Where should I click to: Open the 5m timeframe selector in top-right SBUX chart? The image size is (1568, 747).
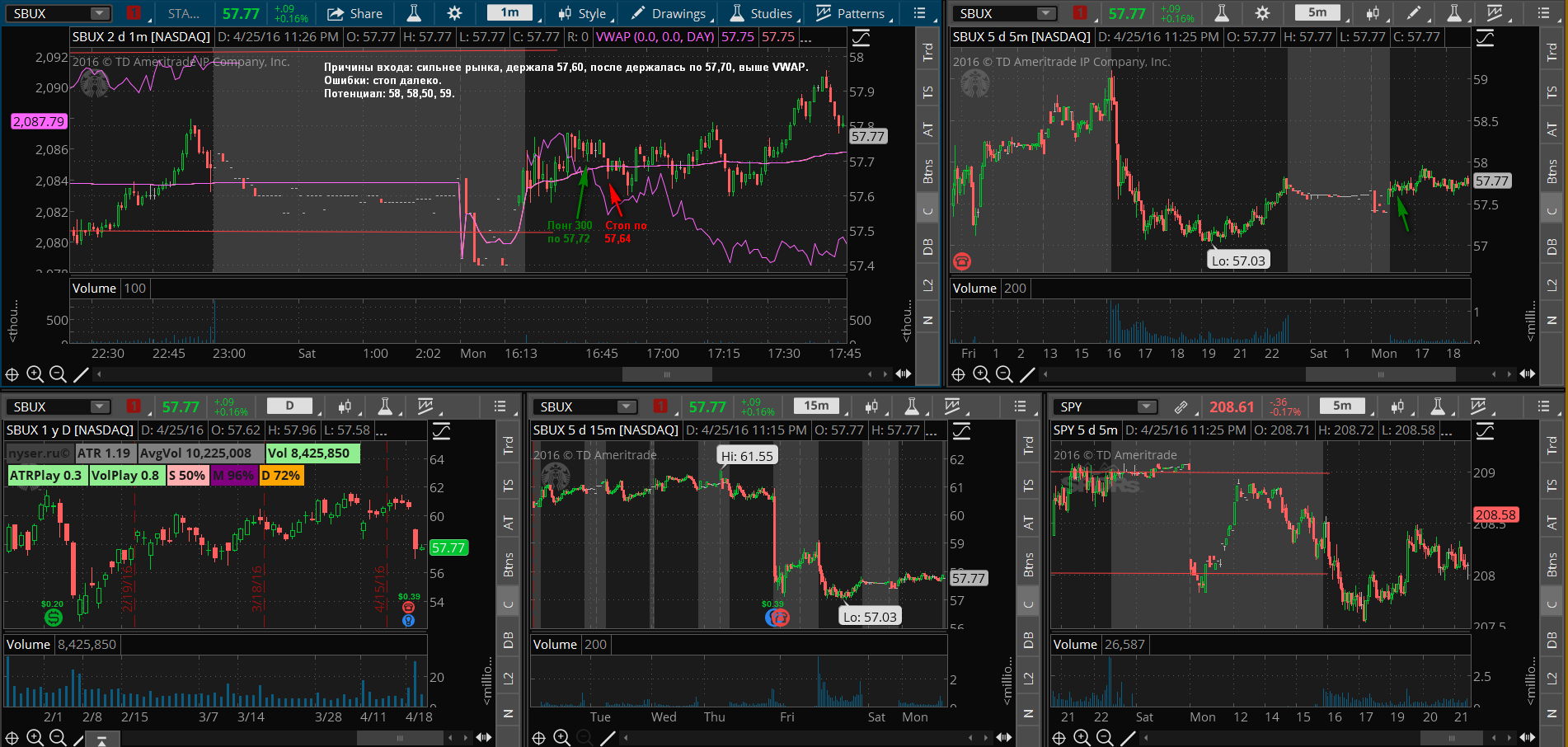pyautogui.click(x=1317, y=12)
